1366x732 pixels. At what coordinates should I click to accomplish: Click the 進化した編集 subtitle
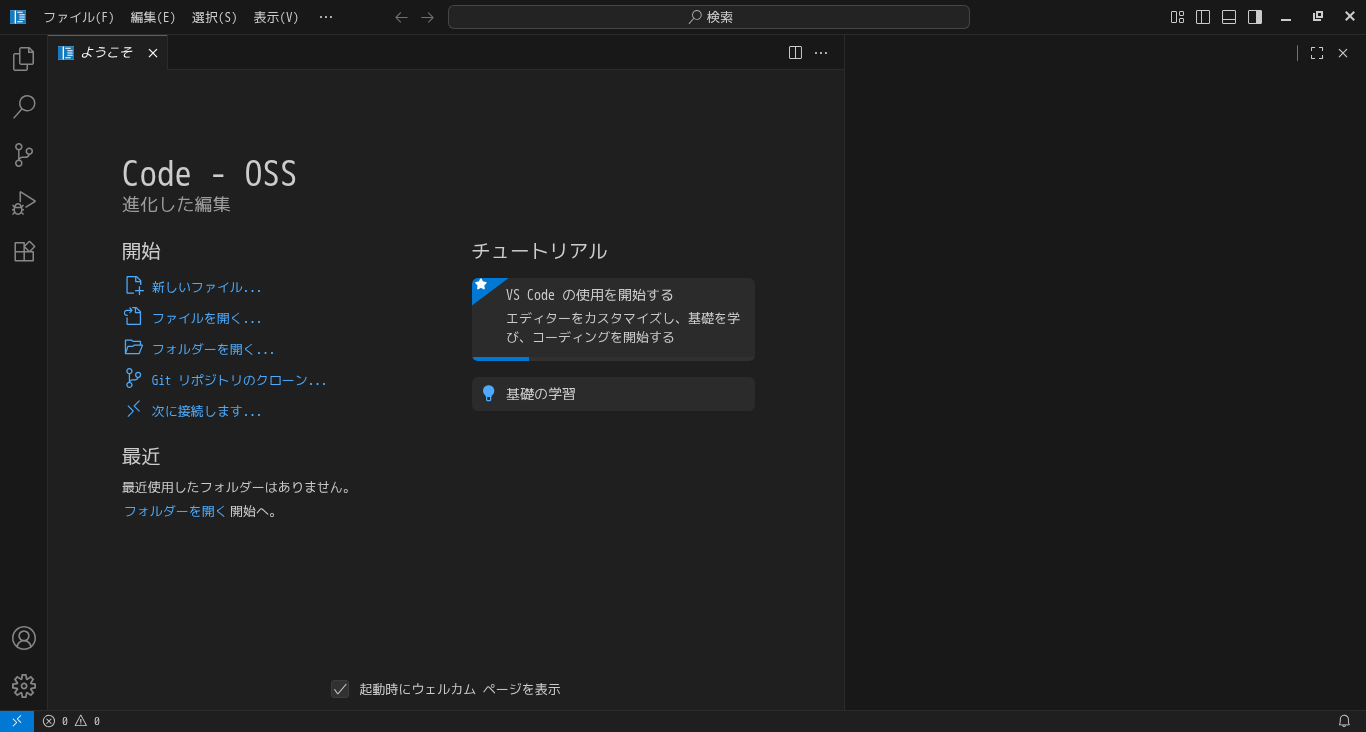(176, 204)
